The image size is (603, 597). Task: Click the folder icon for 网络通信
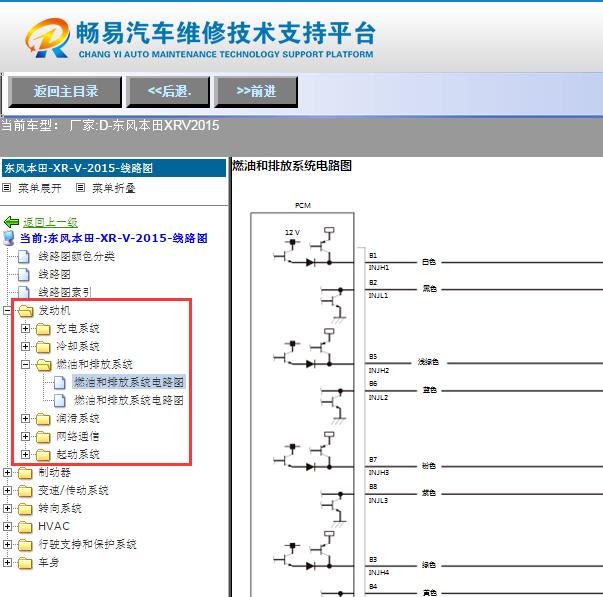pyautogui.click(x=43, y=437)
